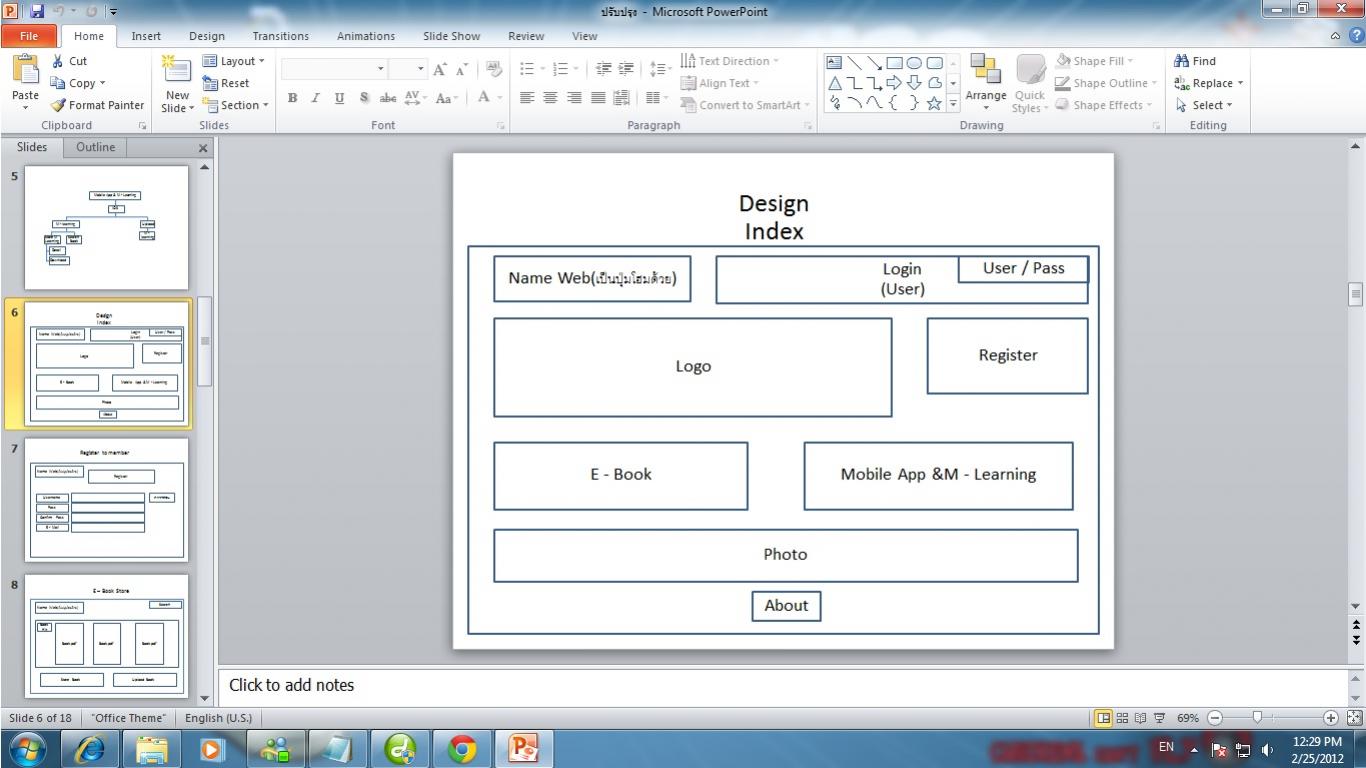
Task: Toggle strikethrough formatting
Action: coord(388,98)
